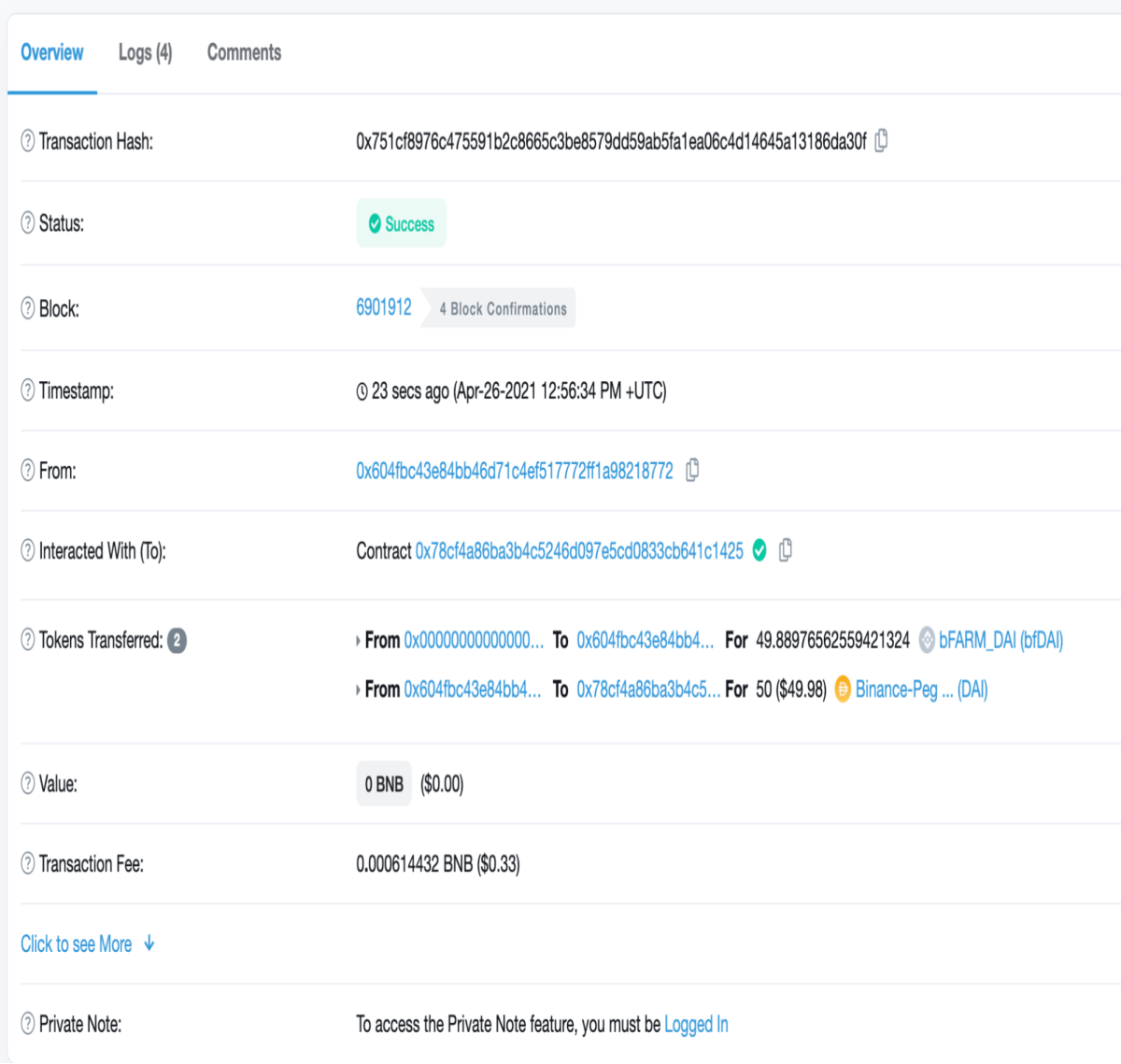Image resolution: width=1121 pixels, height=1064 pixels.
Task: Click the help icon beside Timestamp
Action: pyautogui.click(x=28, y=390)
